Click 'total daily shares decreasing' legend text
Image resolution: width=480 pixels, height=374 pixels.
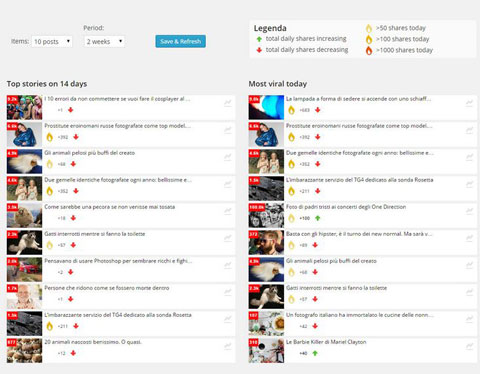(x=307, y=50)
